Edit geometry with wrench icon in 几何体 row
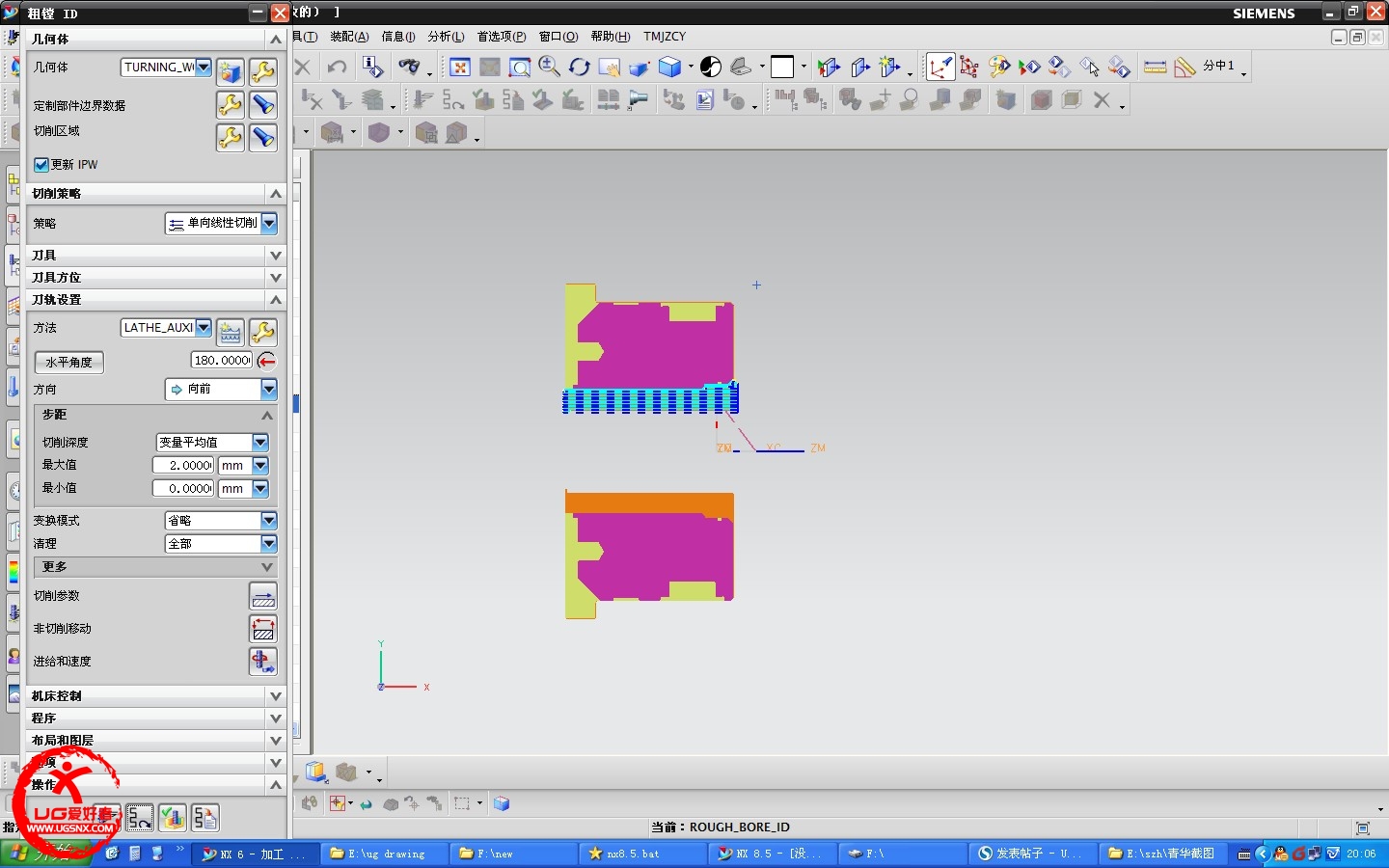This screenshot has width=1389, height=868. click(262, 71)
